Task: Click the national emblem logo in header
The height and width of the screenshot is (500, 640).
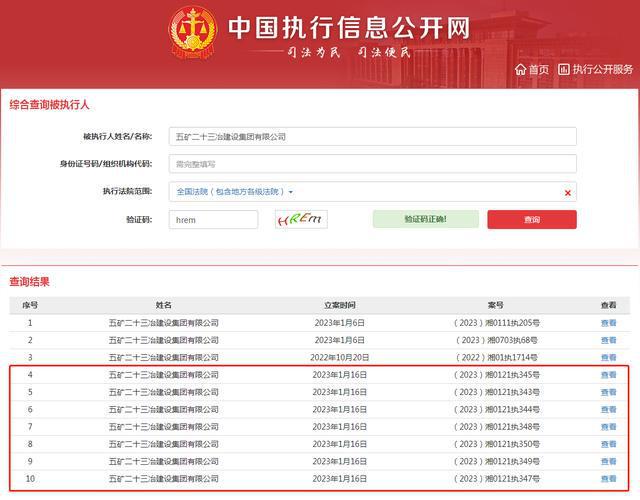Action: (x=193, y=32)
